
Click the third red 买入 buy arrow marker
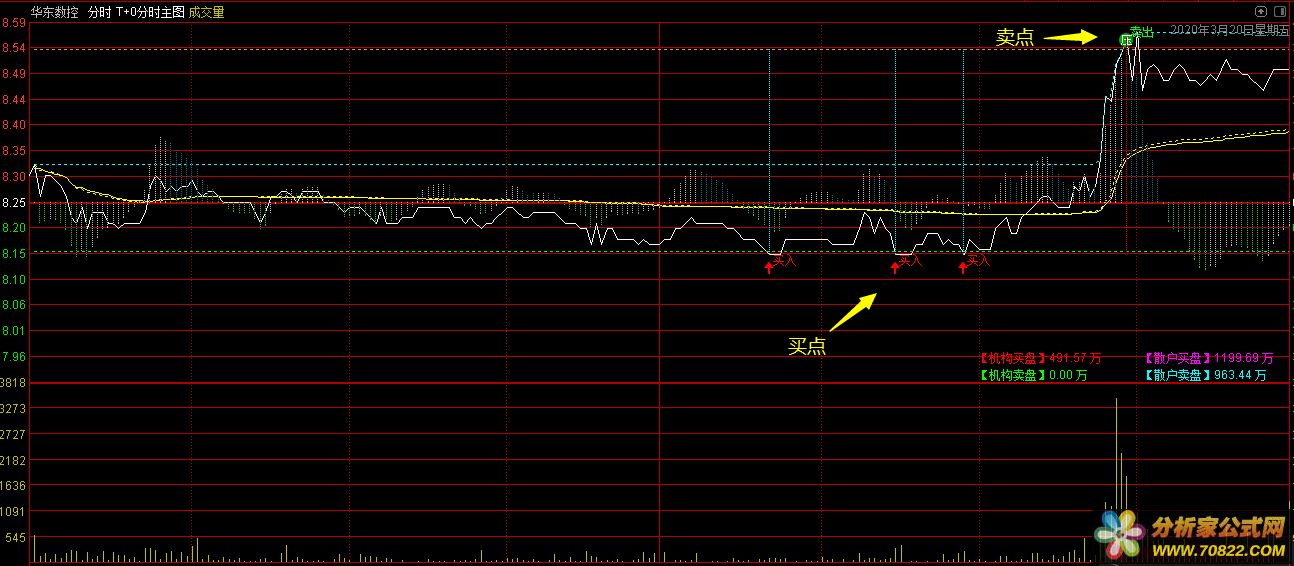point(963,267)
